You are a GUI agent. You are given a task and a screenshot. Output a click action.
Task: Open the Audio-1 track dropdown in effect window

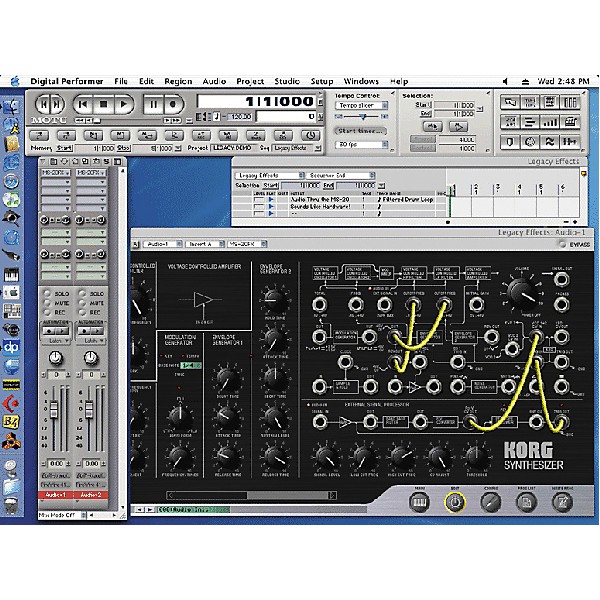[x=162, y=244]
